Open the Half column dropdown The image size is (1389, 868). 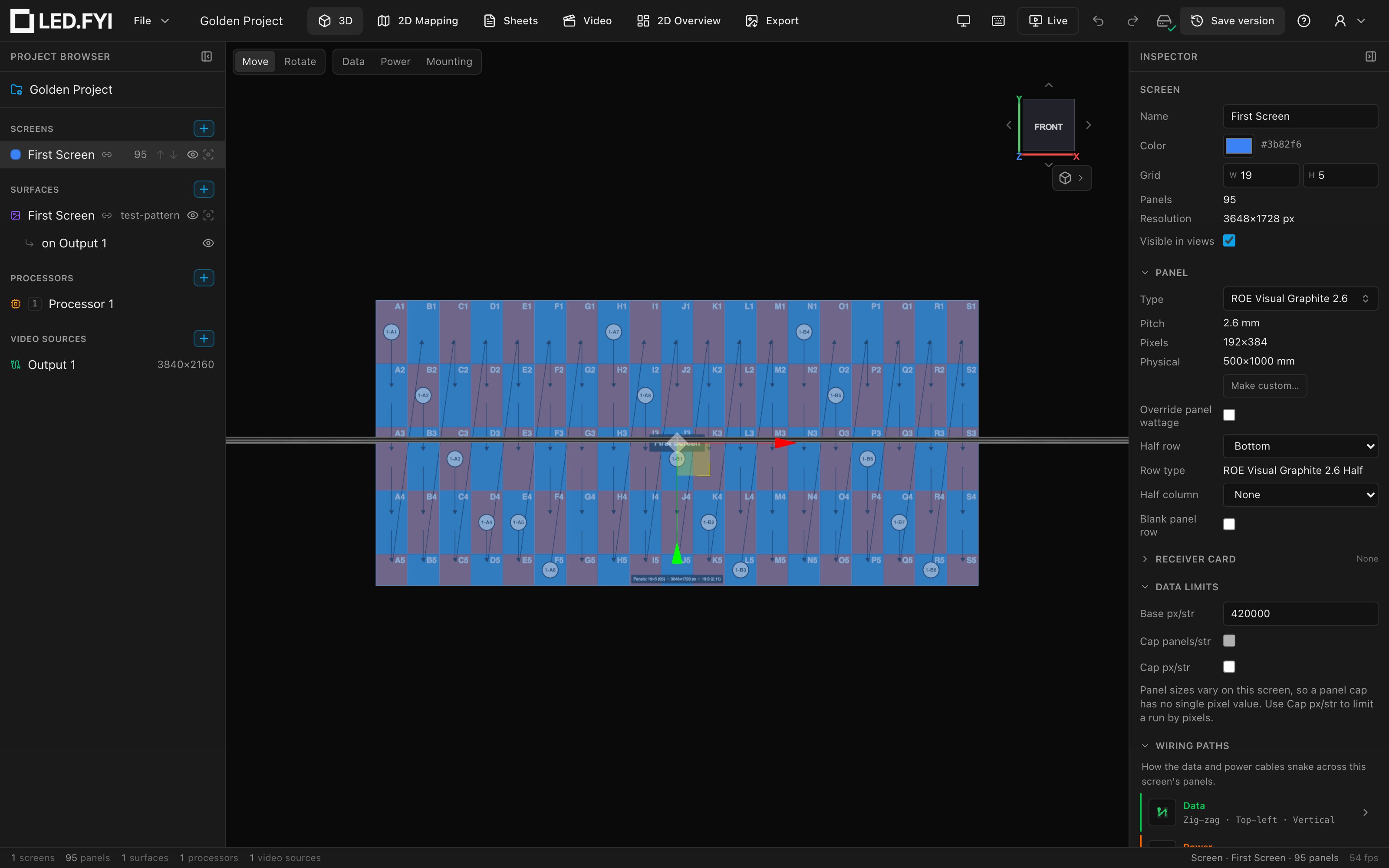click(x=1300, y=495)
